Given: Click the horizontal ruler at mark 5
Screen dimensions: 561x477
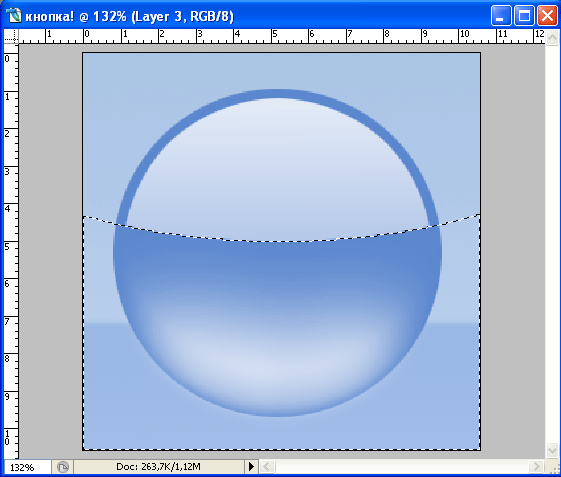Looking at the screenshot, I should [274, 36].
